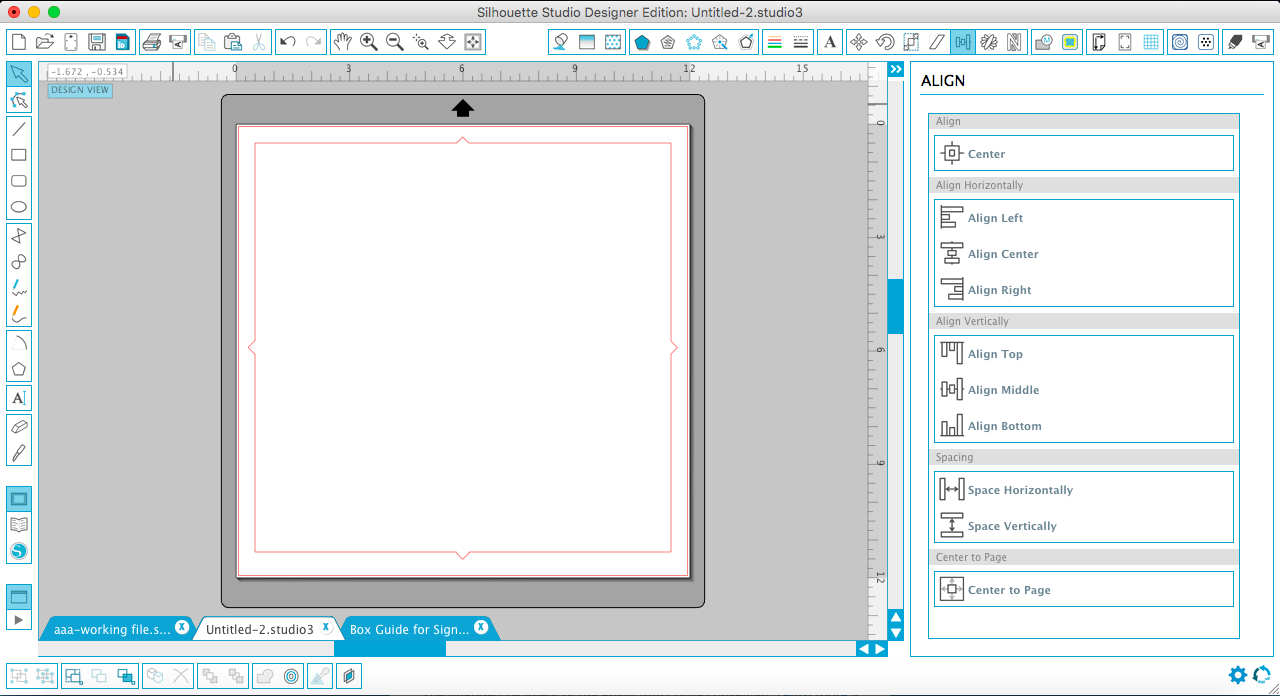Select the Knife tool

18,453
